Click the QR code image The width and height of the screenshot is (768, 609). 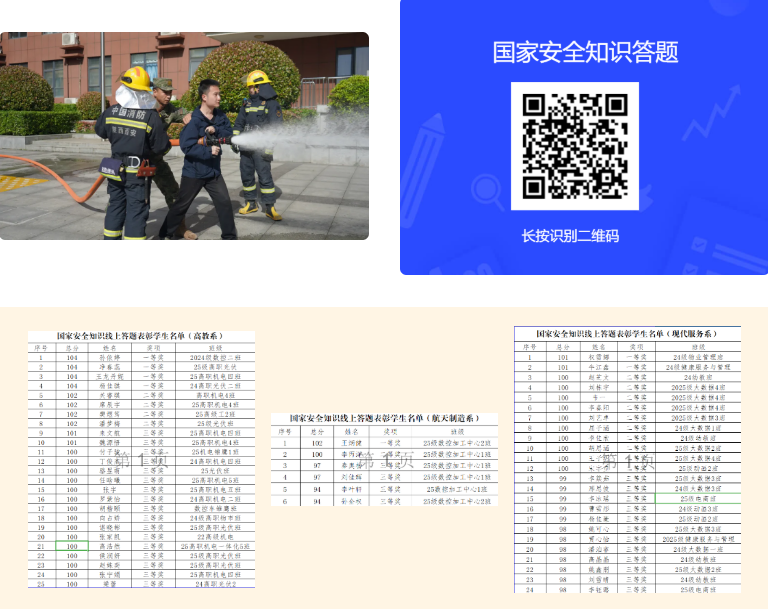[x=575, y=146]
